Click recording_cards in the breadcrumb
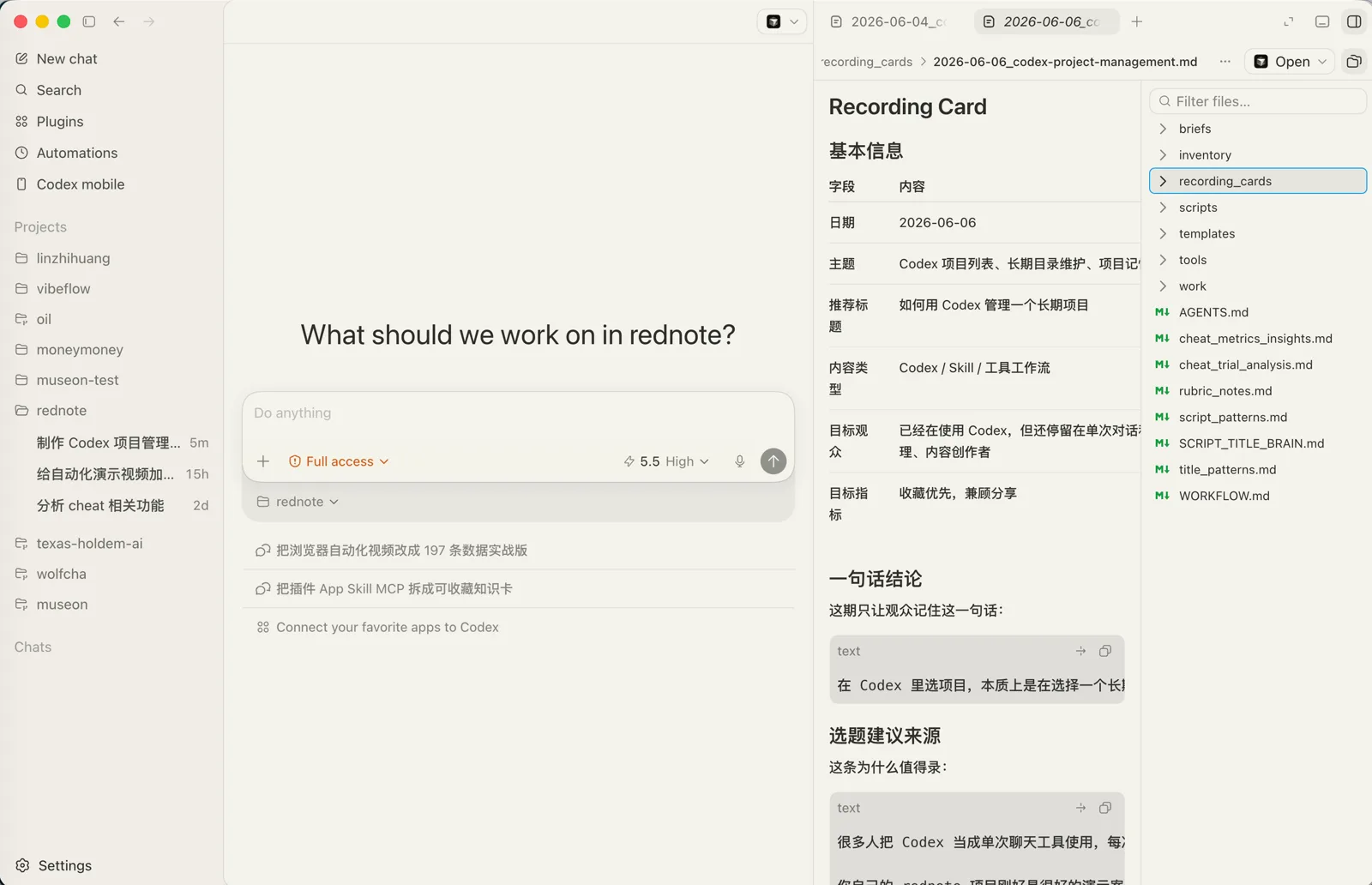 (x=866, y=62)
